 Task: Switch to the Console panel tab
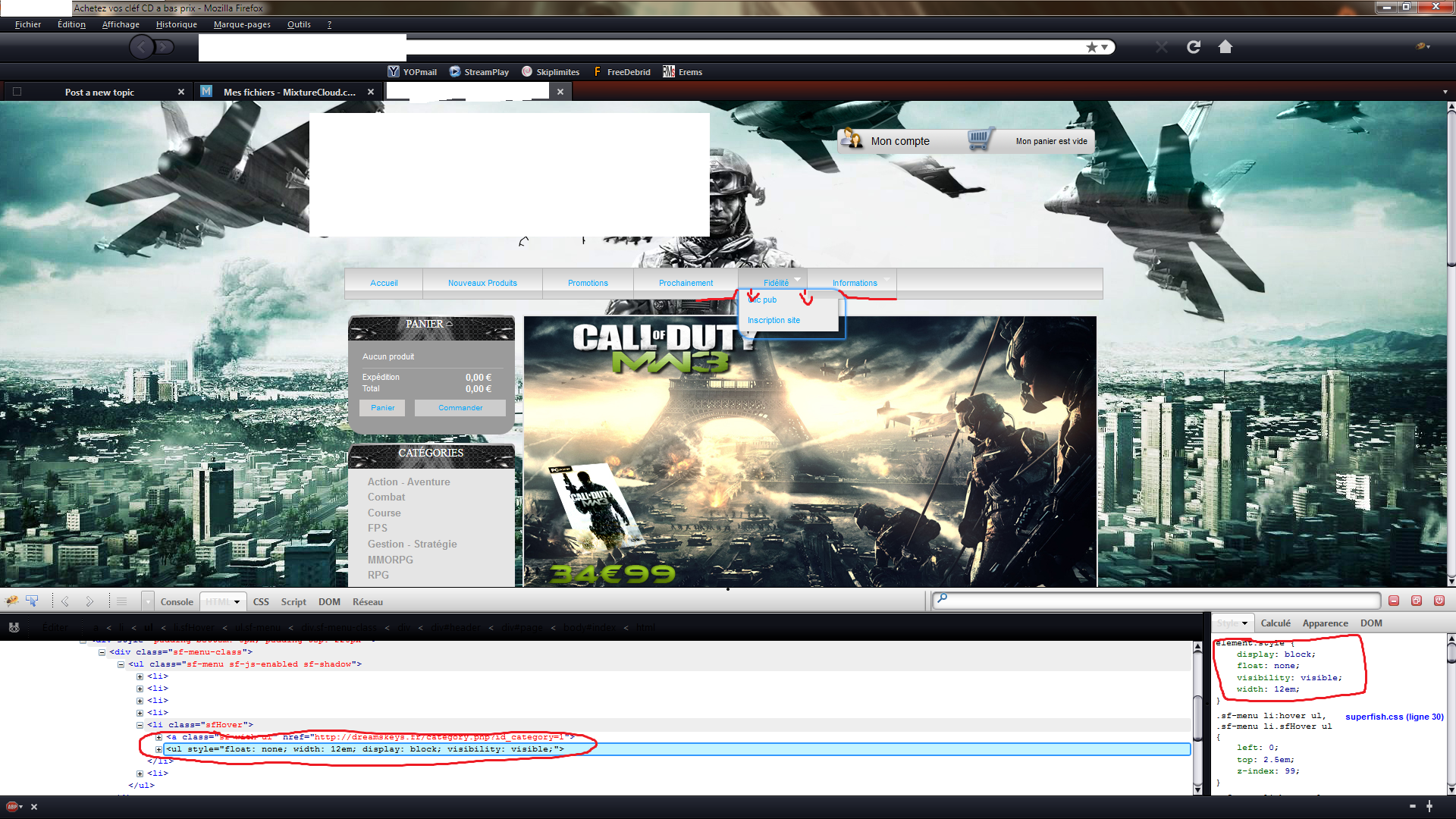(x=177, y=602)
